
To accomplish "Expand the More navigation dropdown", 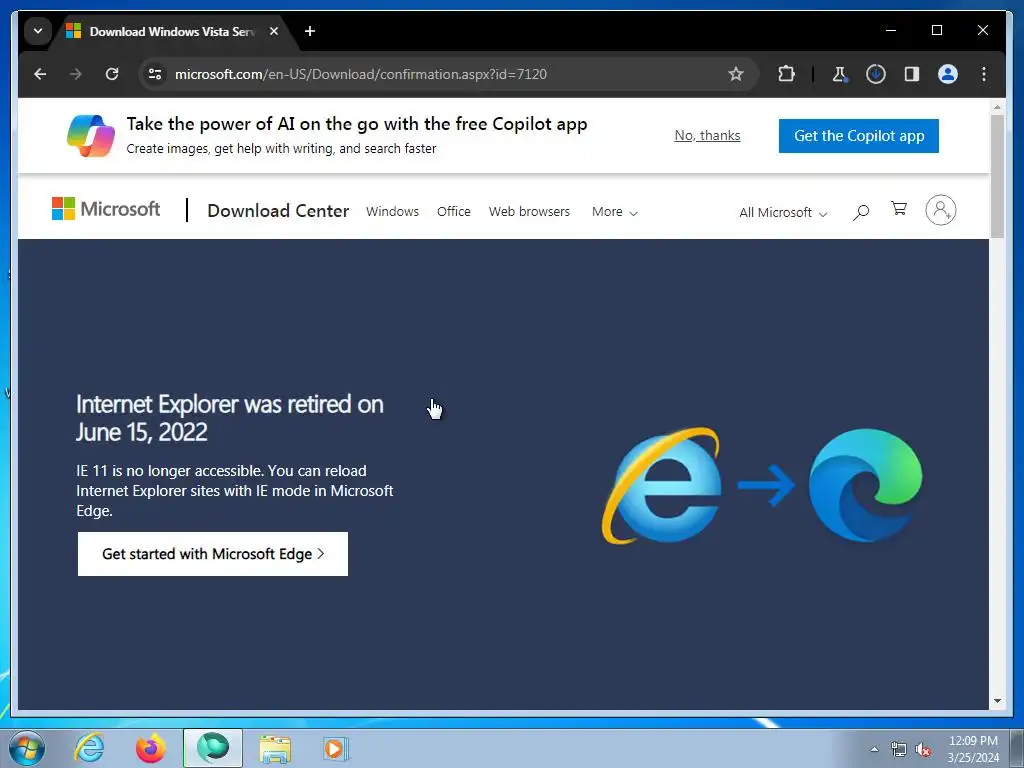I will pos(615,212).
